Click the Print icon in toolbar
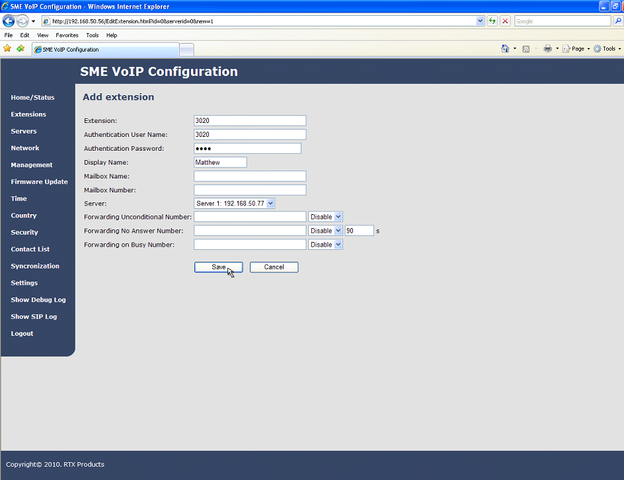Viewport: 624px width, 480px height. pyautogui.click(x=547, y=48)
